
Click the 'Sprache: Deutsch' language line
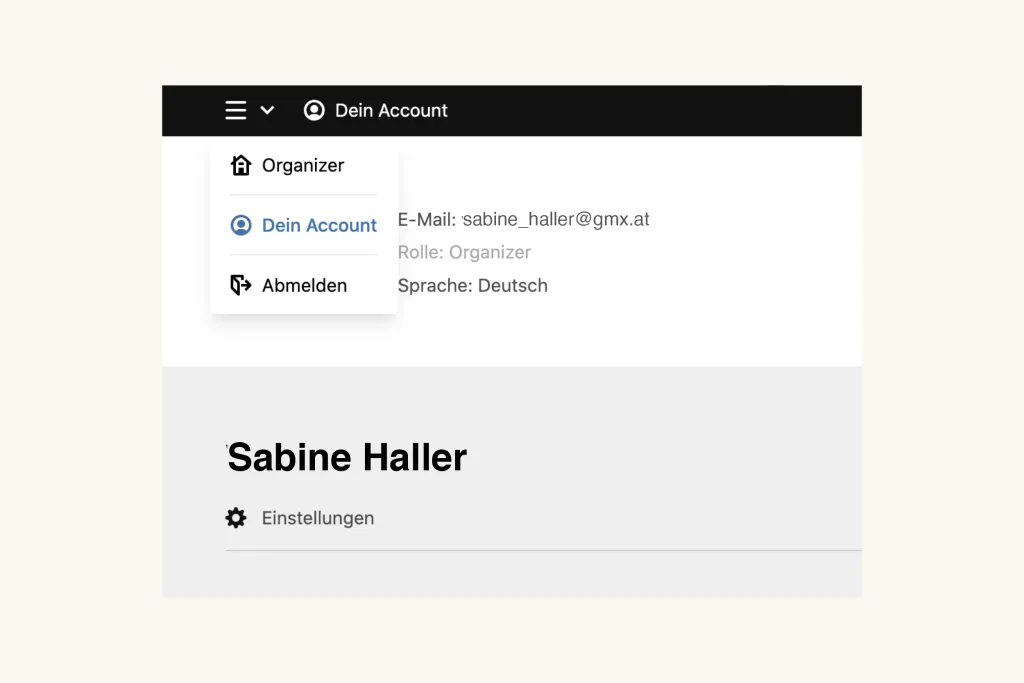coord(472,285)
